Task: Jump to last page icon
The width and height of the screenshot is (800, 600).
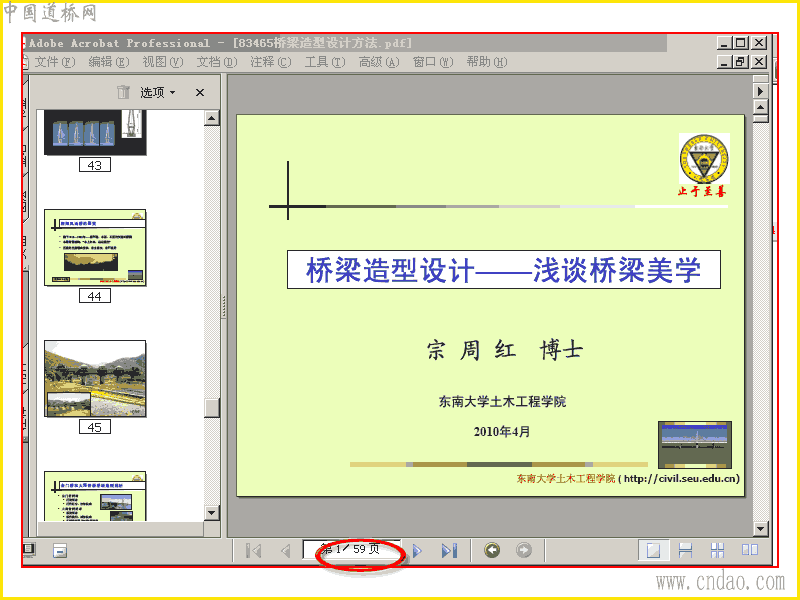Action: 449,551
